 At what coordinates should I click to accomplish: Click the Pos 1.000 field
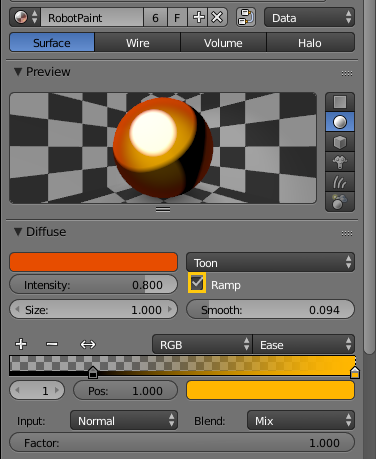pos(125,390)
